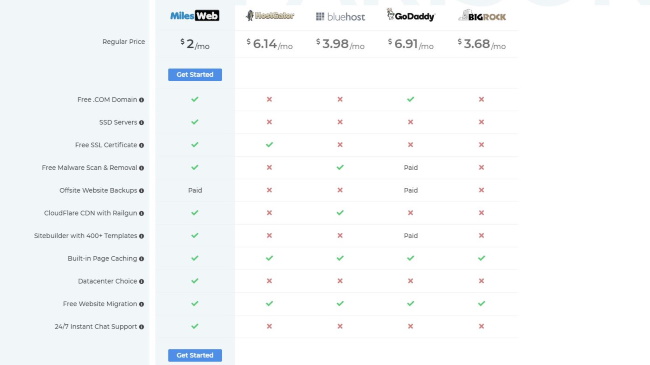
Task: Click the CloudFlare CDN with Railgun label
Action: [90, 213]
